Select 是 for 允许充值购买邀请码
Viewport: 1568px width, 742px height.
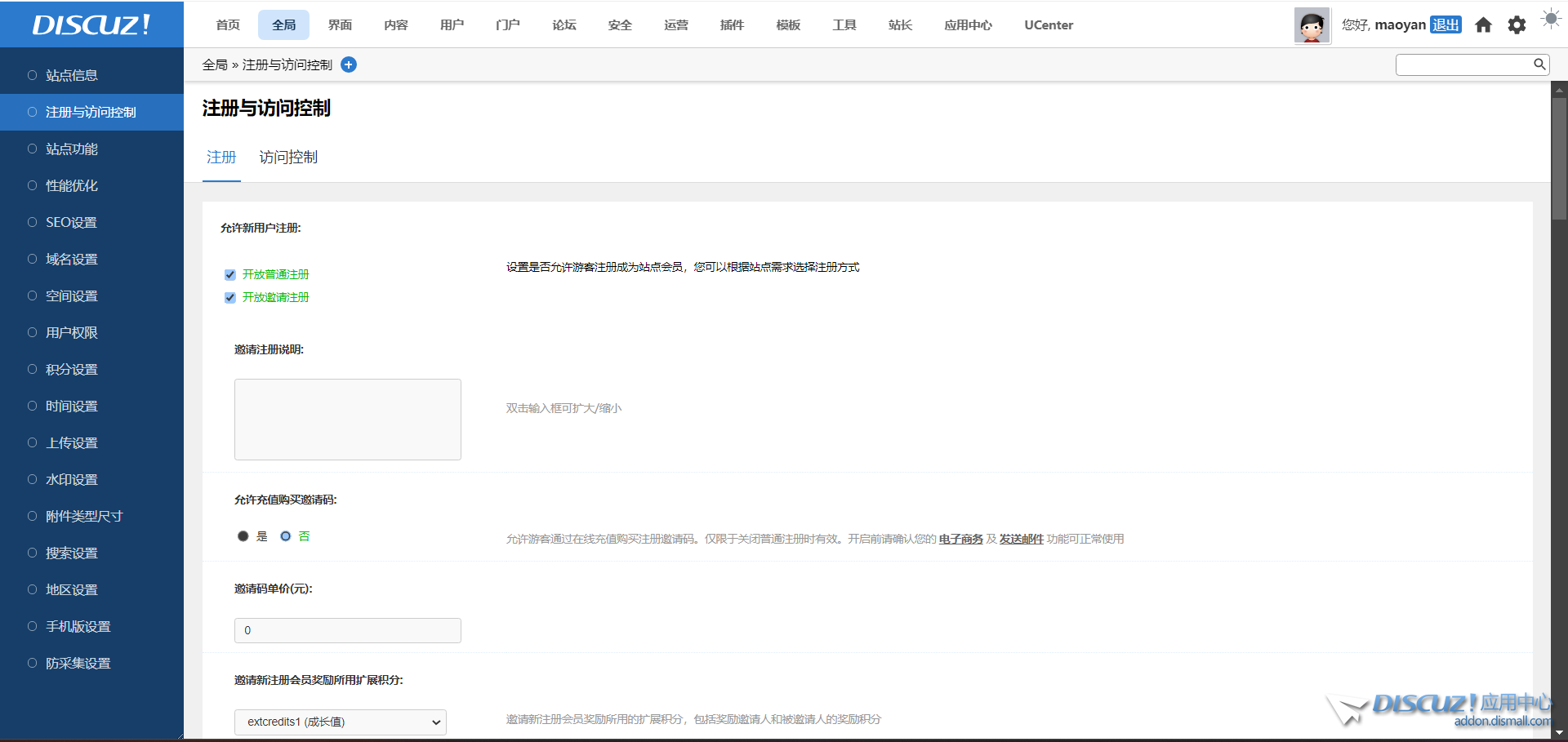click(x=243, y=536)
